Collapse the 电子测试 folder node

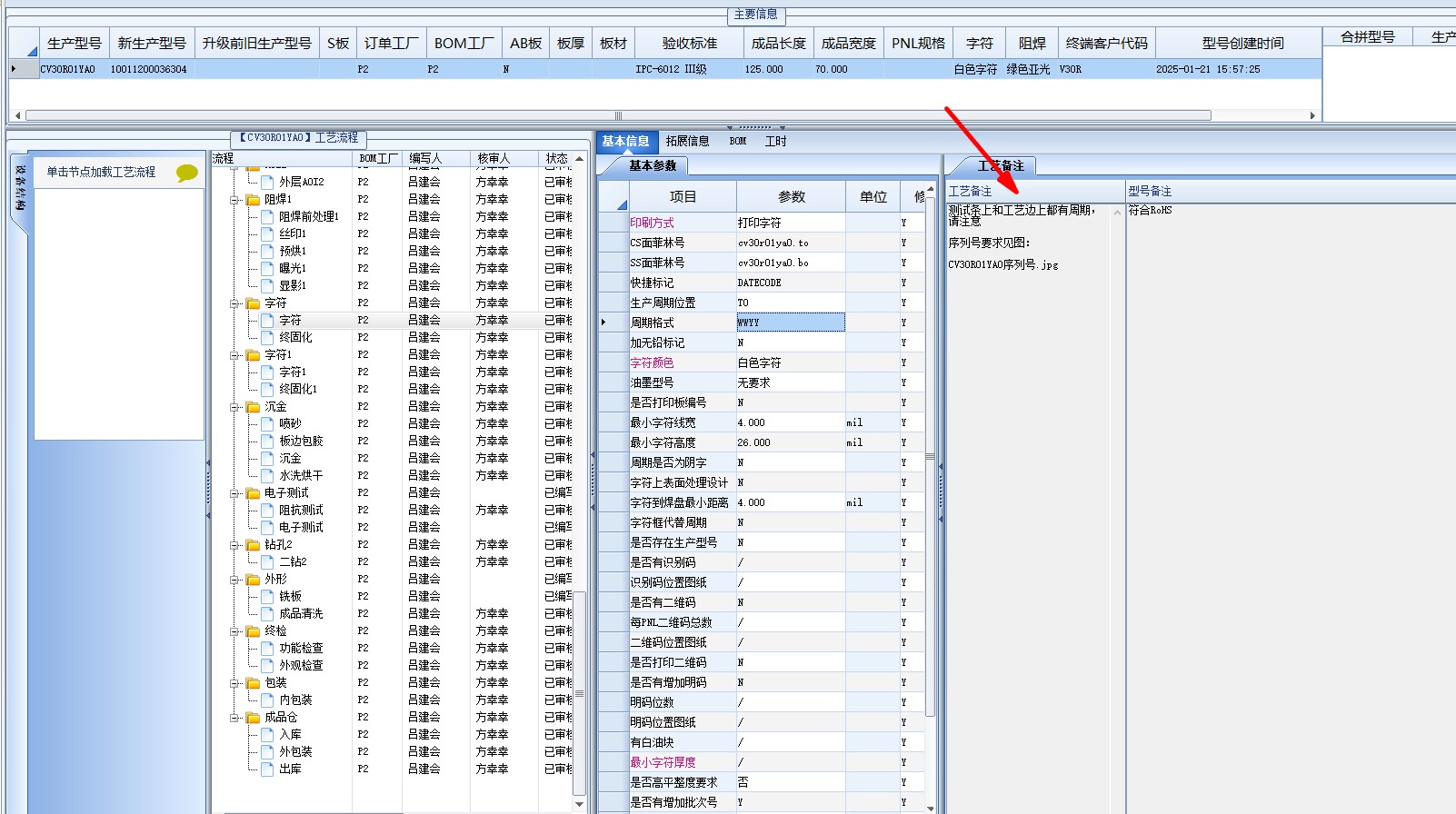[235, 493]
